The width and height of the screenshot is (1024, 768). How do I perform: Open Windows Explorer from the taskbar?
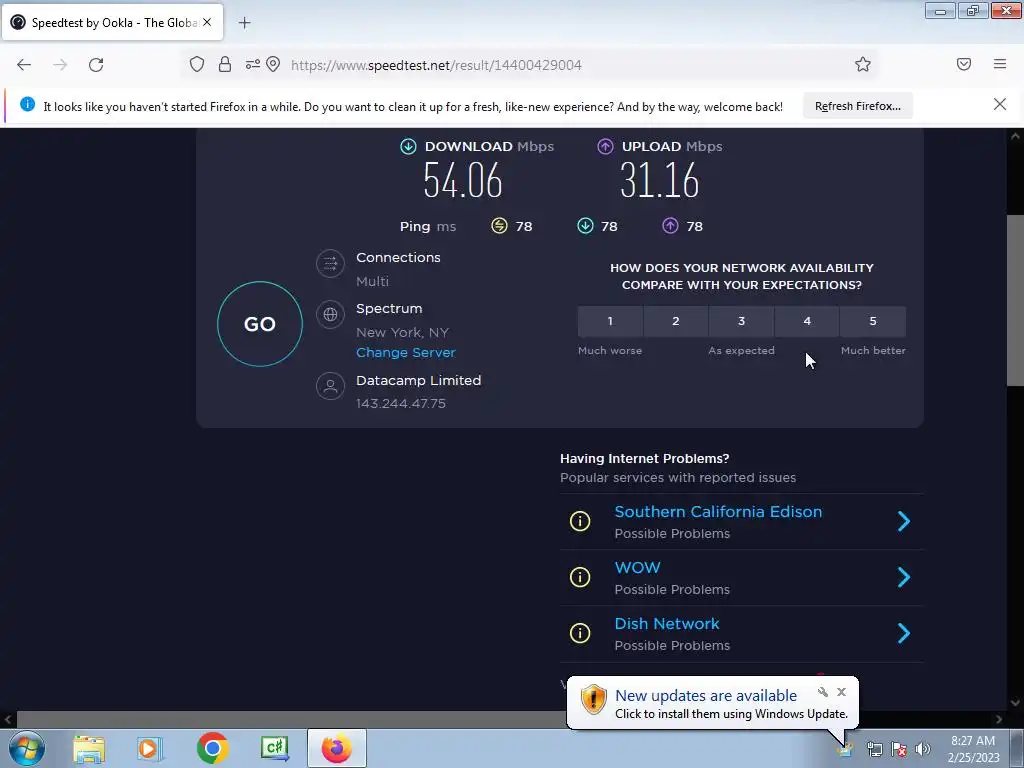click(89, 748)
